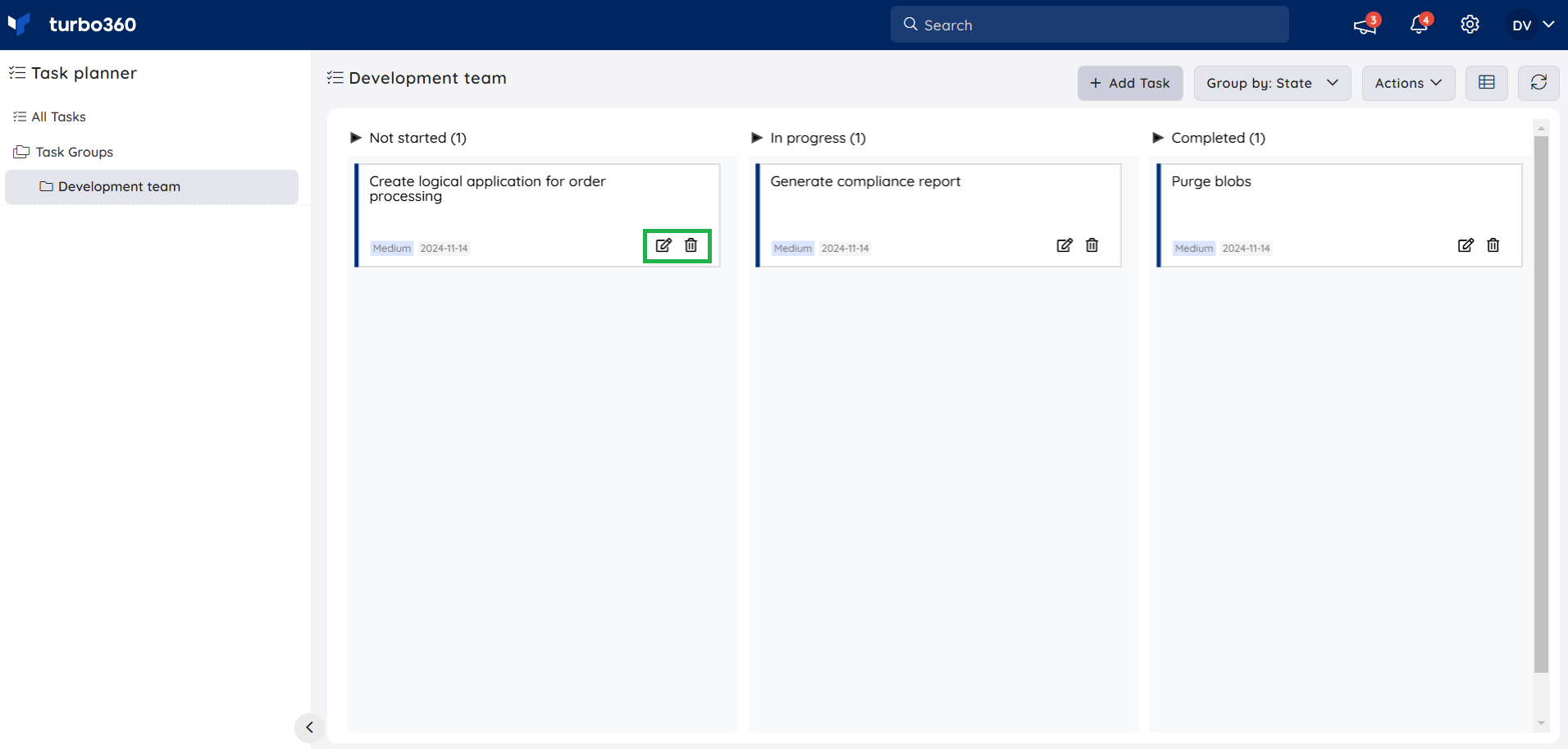
Task: Open the settings gear
Action: [1470, 25]
